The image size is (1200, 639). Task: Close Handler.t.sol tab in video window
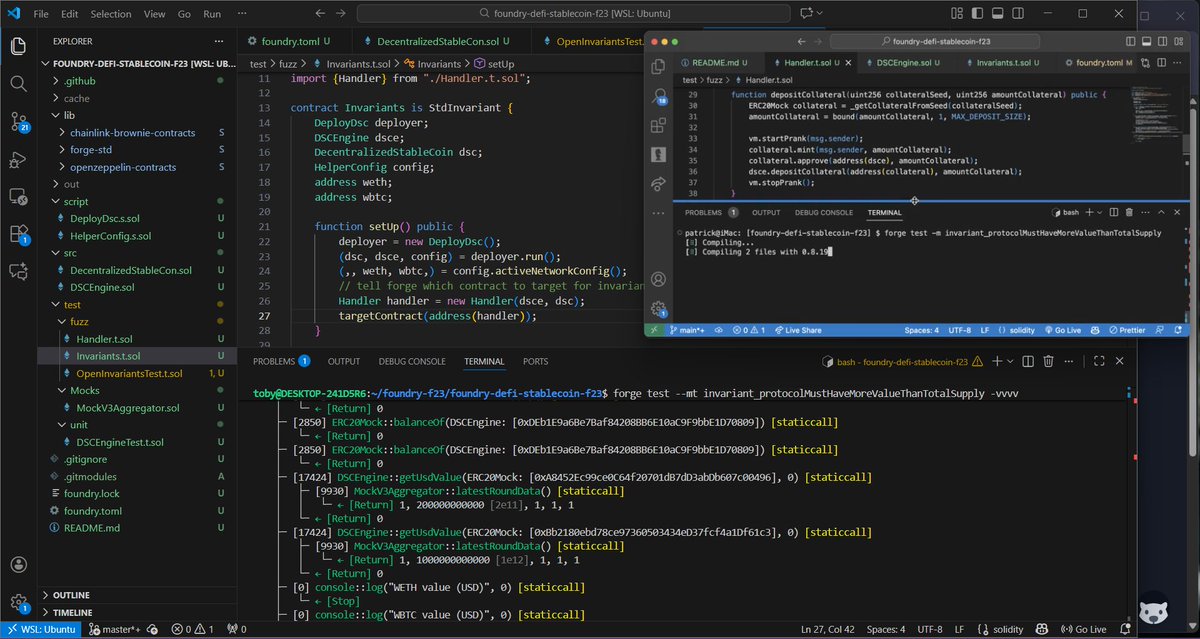pyautogui.click(x=849, y=61)
